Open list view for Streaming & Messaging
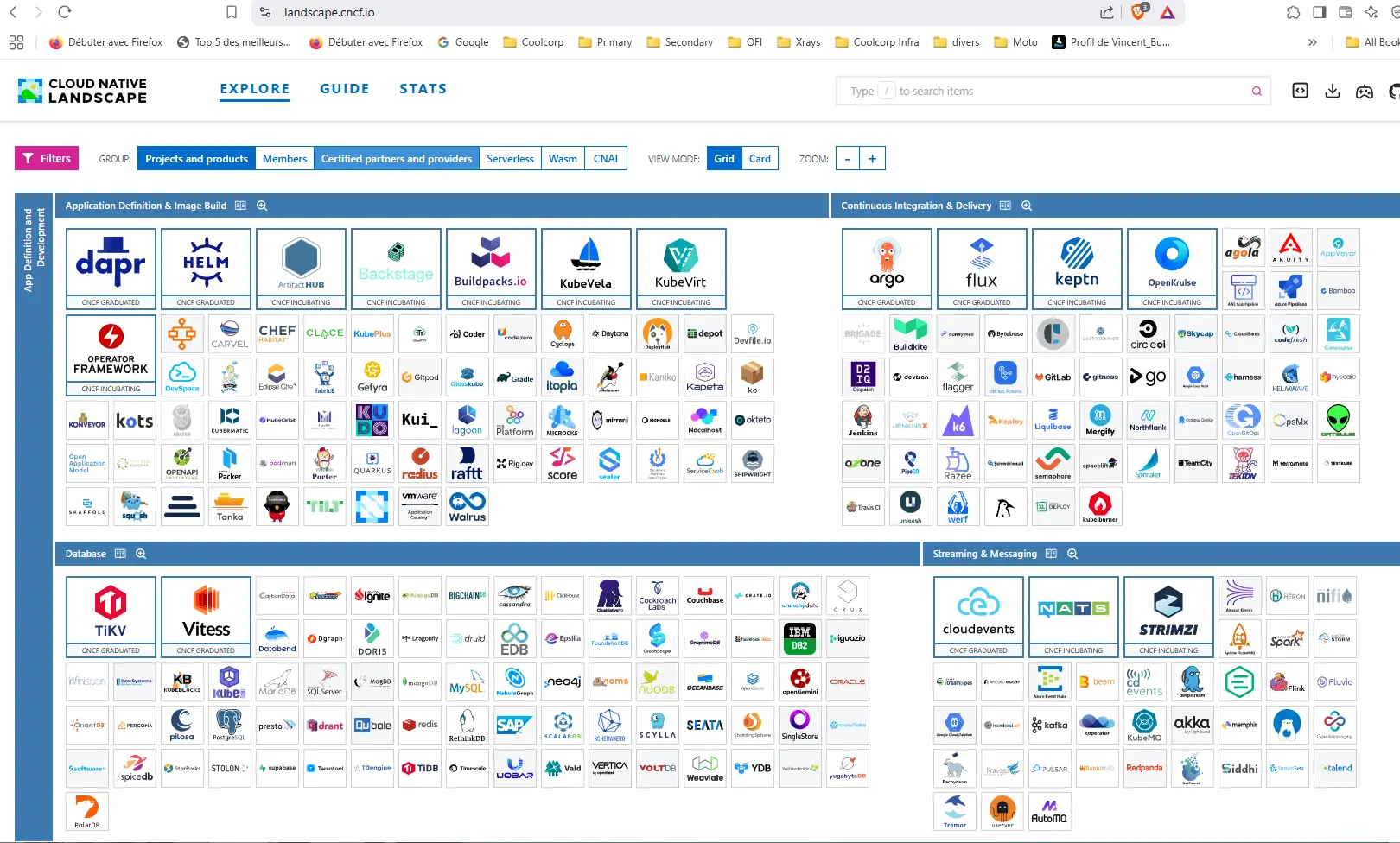The width and height of the screenshot is (1400, 843). 1051,554
